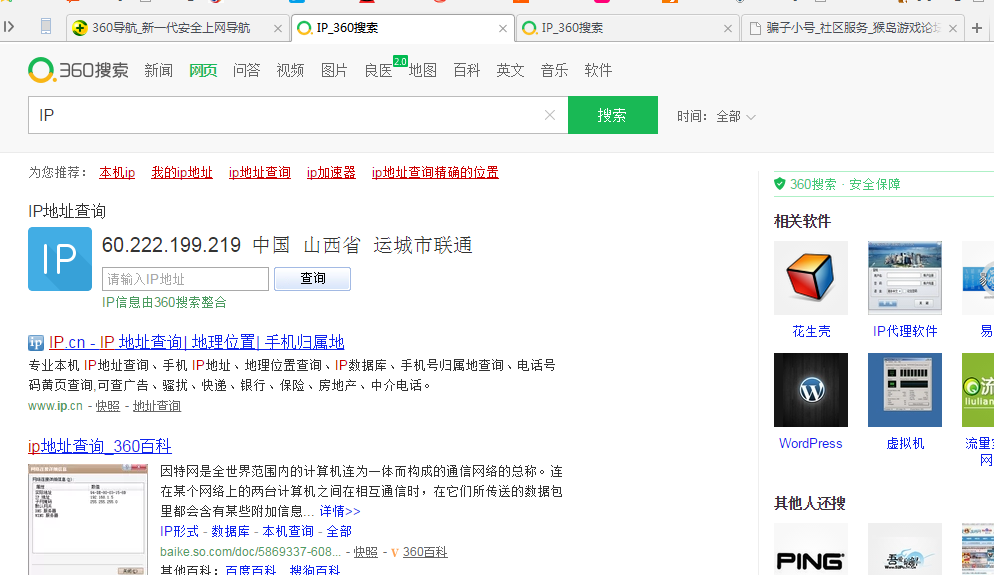Screen dimensions: 994x575
Task: Click the sidebar toggle icon left of tabs
Action: (x=9, y=27)
